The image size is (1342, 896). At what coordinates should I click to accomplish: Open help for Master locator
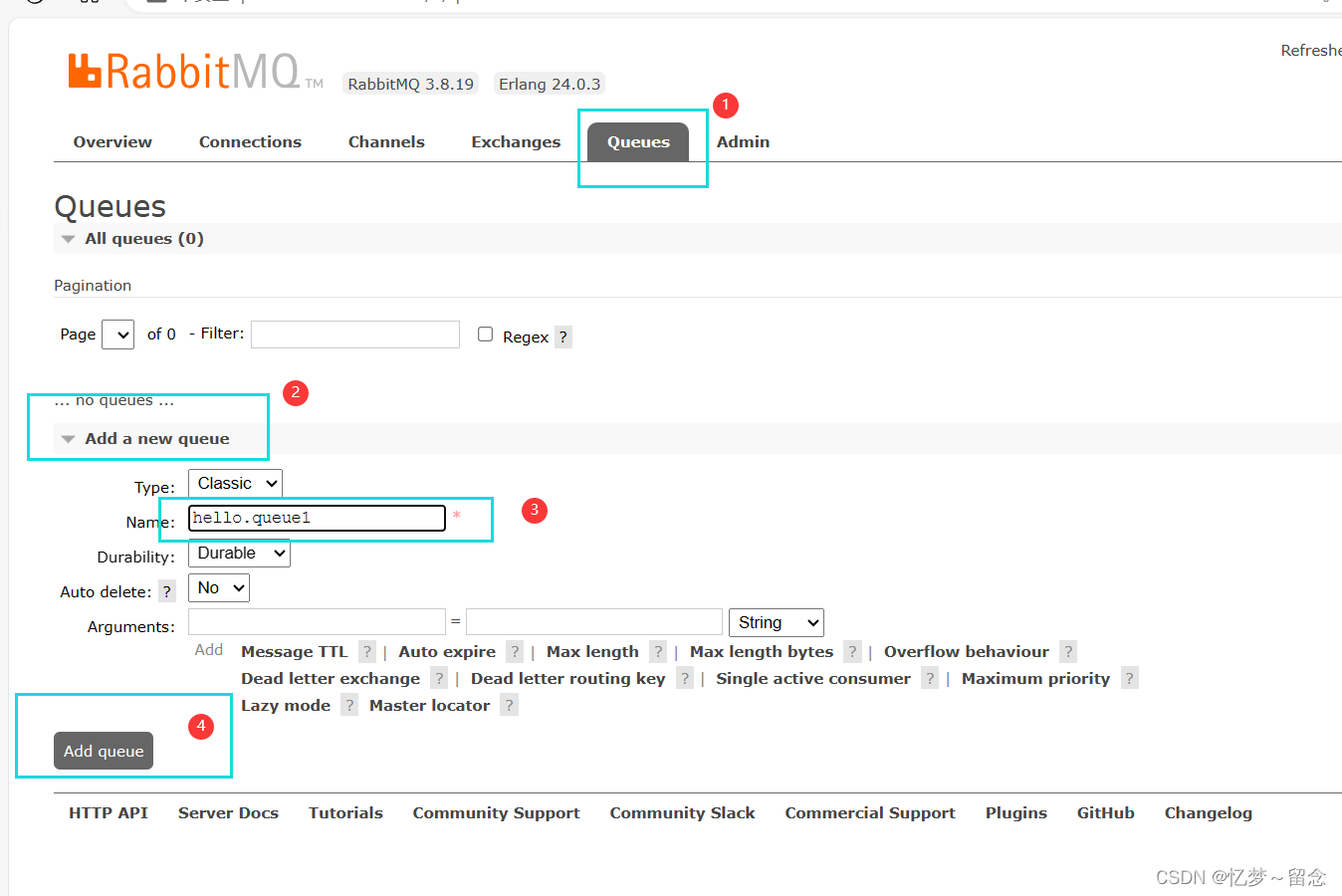tap(509, 705)
